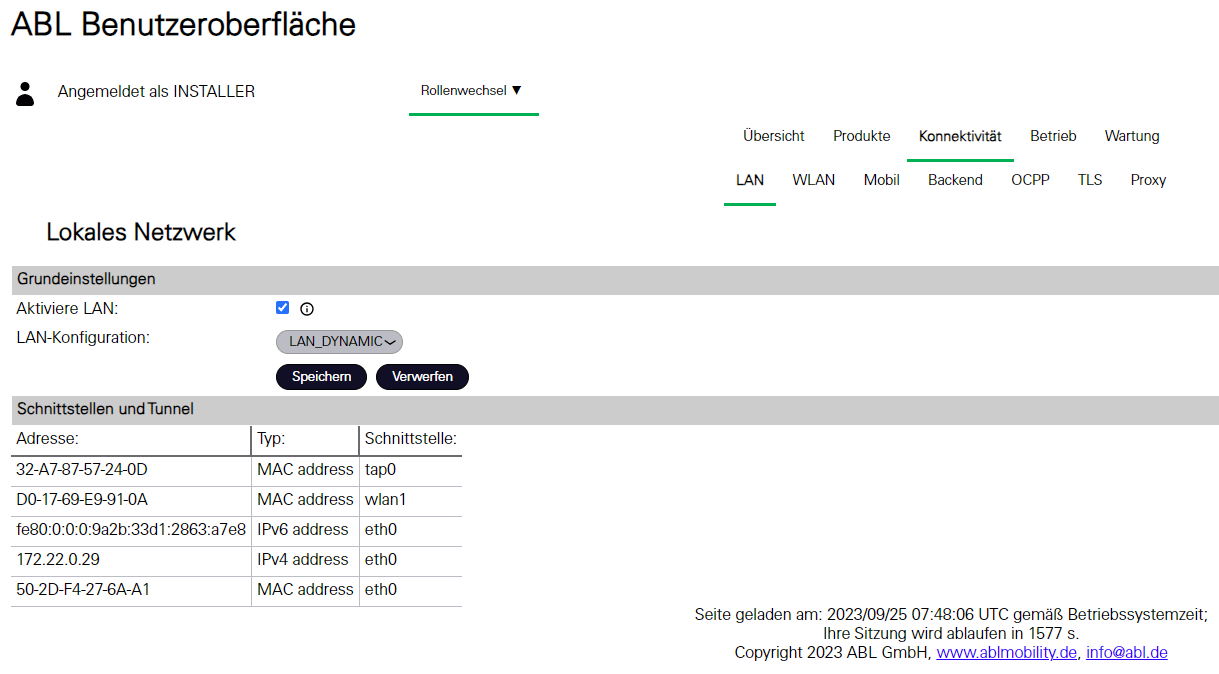Click the LAN-Konfiguration label
This screenshot has height=674, width=1219.
[x=83, y=338]
